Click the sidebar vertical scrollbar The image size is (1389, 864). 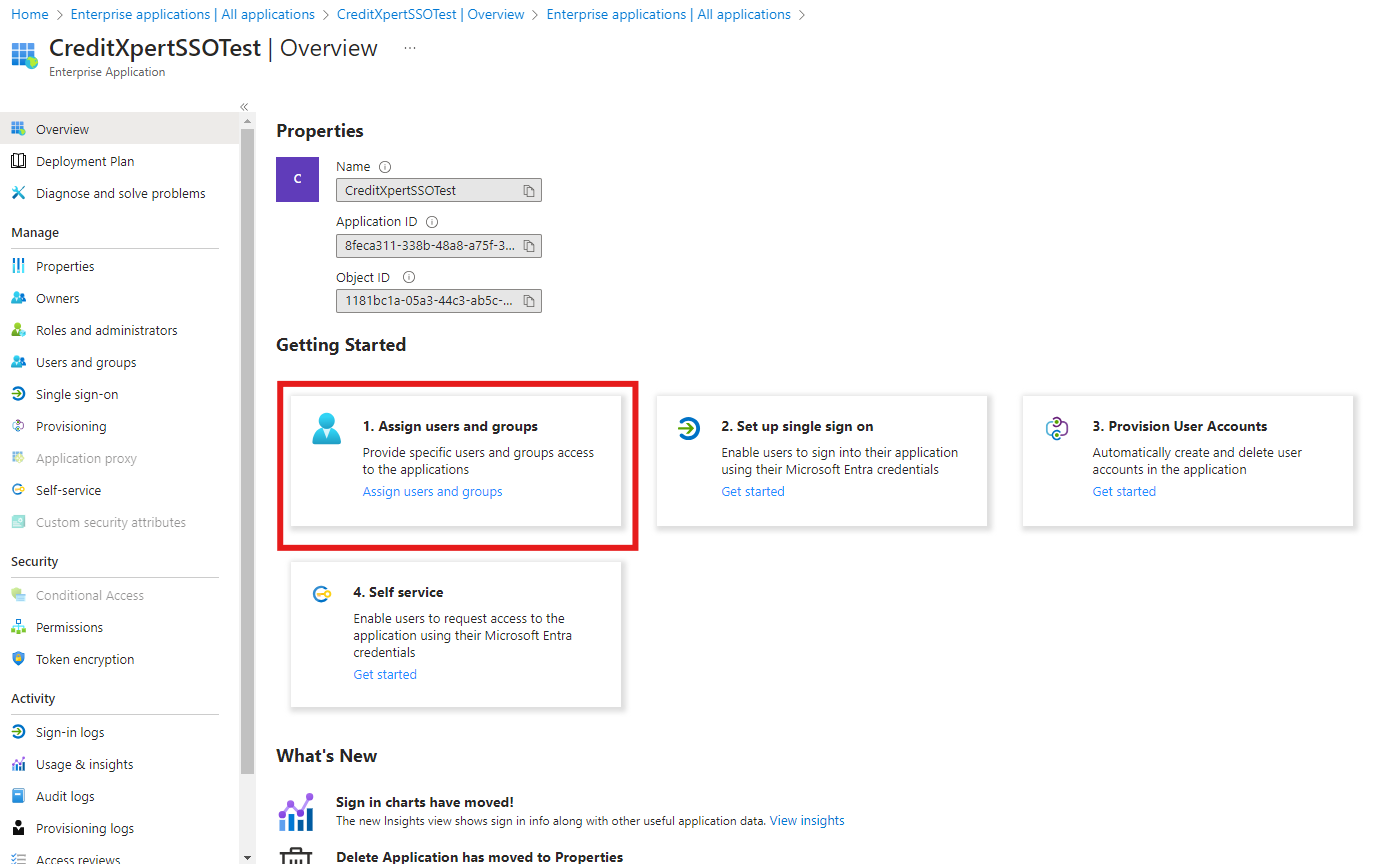[x=248, y=450]
